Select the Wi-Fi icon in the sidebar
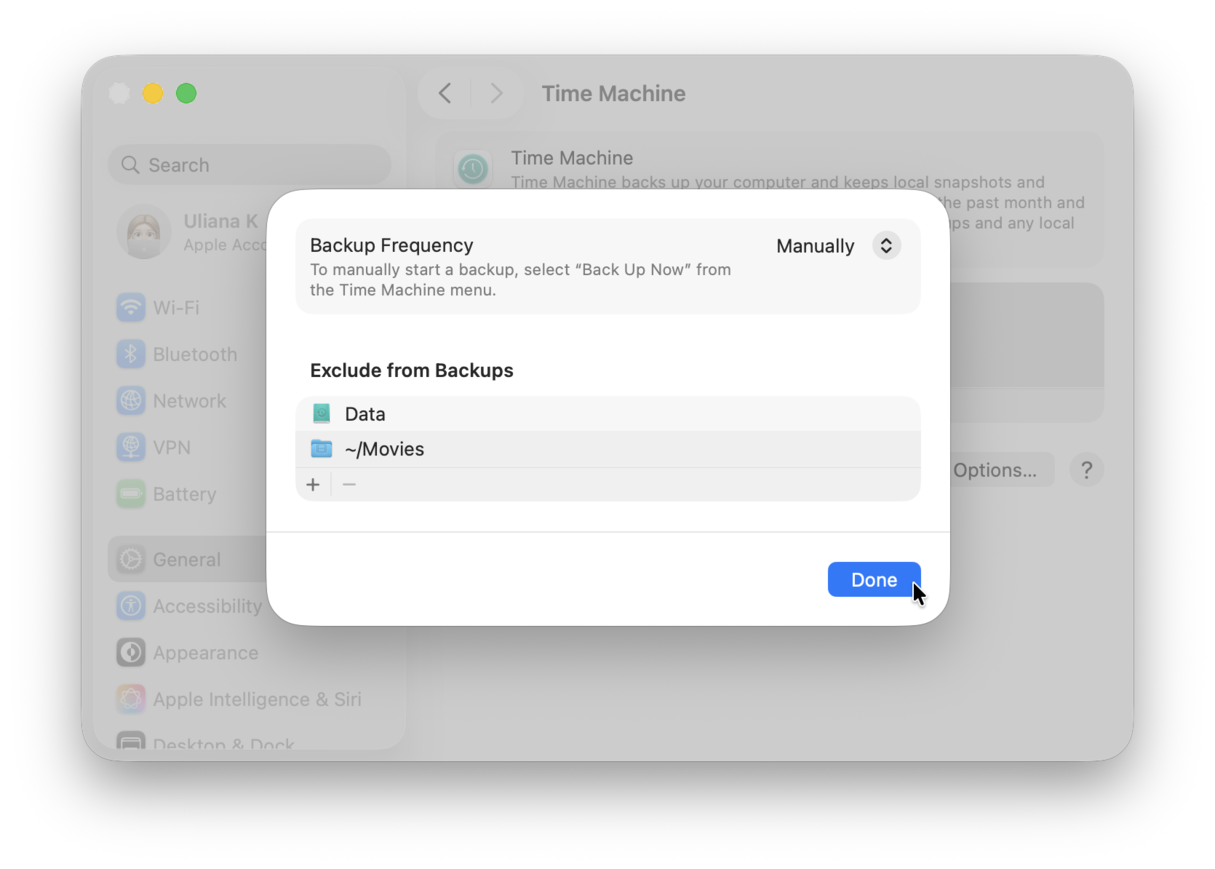Viewport: 1215px width, 869px height. click(131, 307)
